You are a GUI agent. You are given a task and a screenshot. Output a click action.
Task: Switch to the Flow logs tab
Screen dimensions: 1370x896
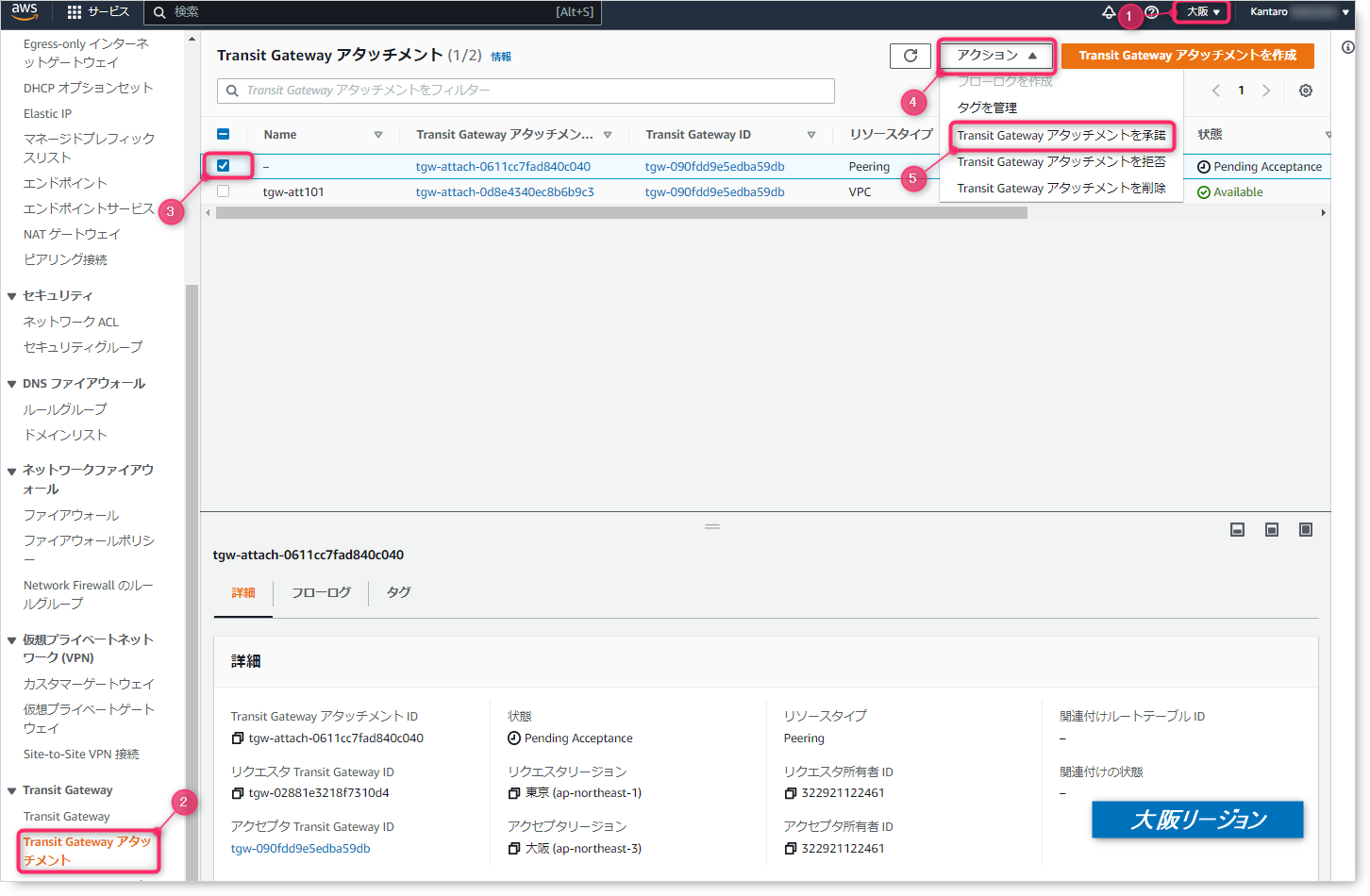tap(321, 593)
